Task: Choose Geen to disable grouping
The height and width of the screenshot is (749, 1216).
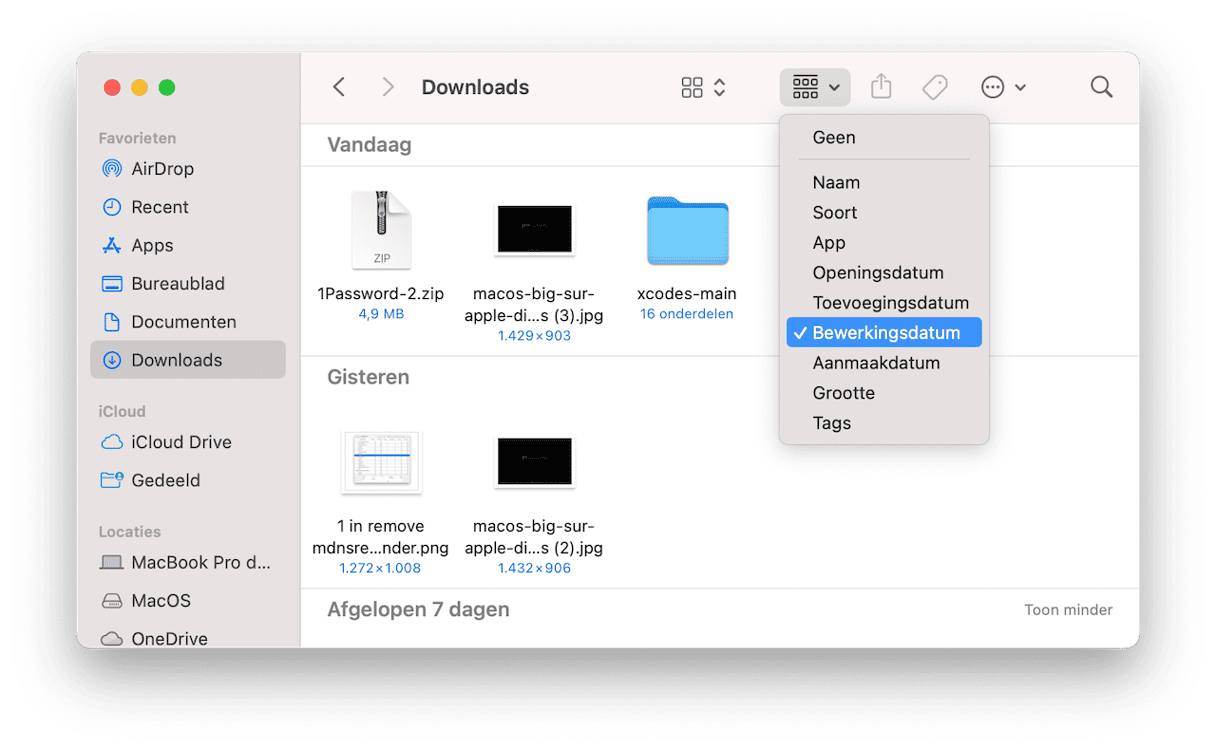Action: click(x=834, y=138)
